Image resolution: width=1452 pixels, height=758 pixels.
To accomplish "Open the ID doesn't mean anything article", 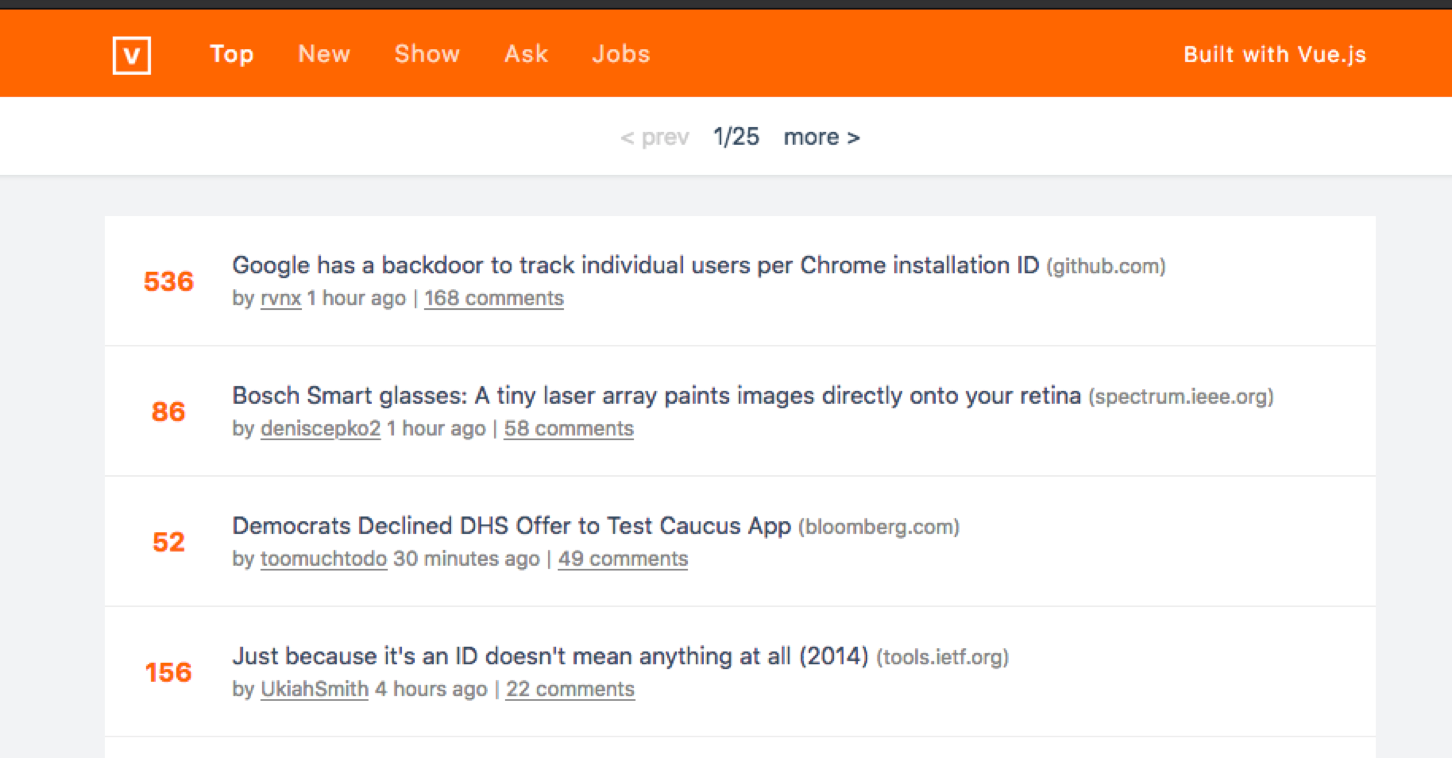I will tap(549, 657).
